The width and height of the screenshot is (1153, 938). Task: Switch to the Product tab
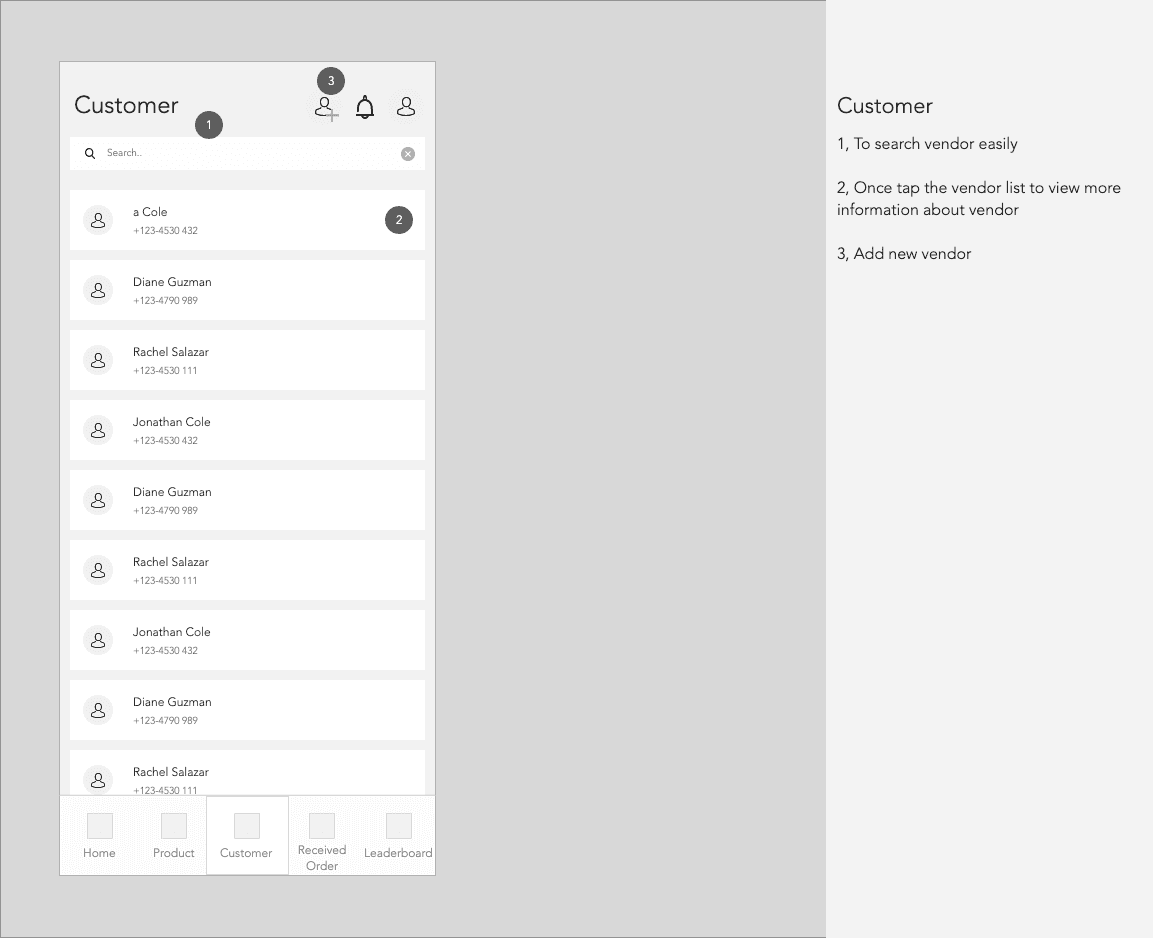(174, 837)
